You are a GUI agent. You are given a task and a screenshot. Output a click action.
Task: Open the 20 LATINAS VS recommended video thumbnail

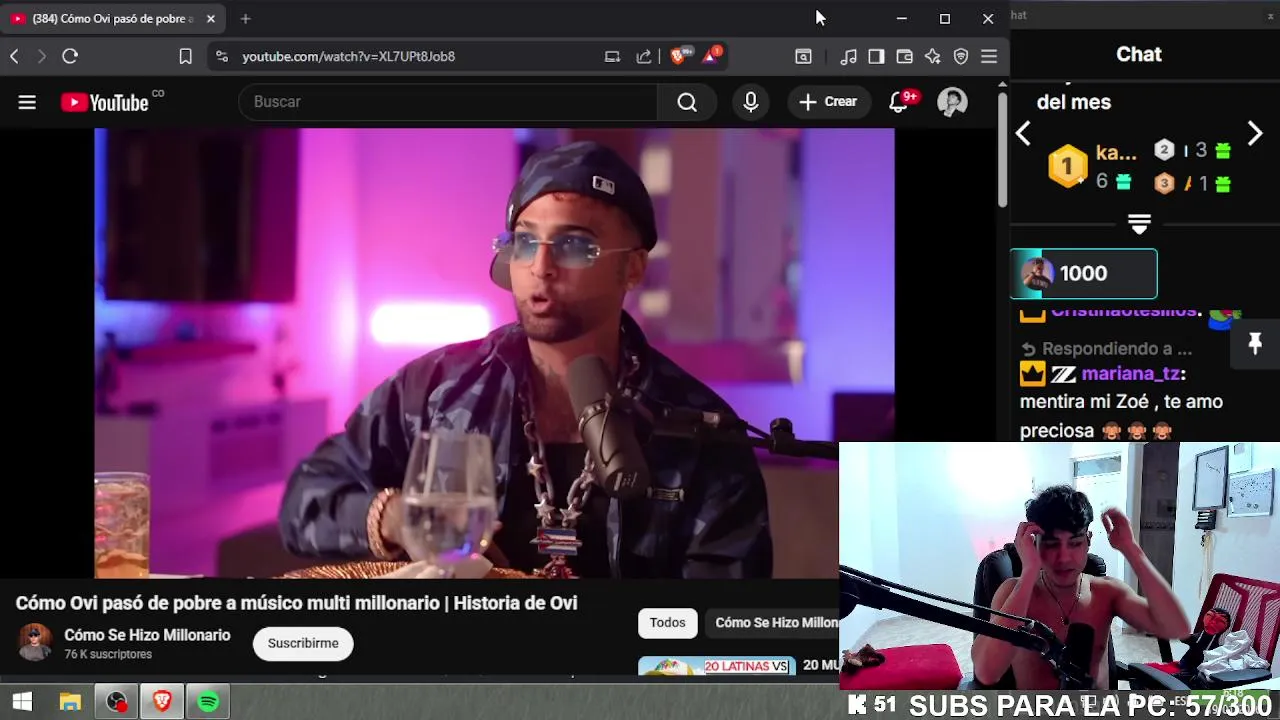pos(717,666)
